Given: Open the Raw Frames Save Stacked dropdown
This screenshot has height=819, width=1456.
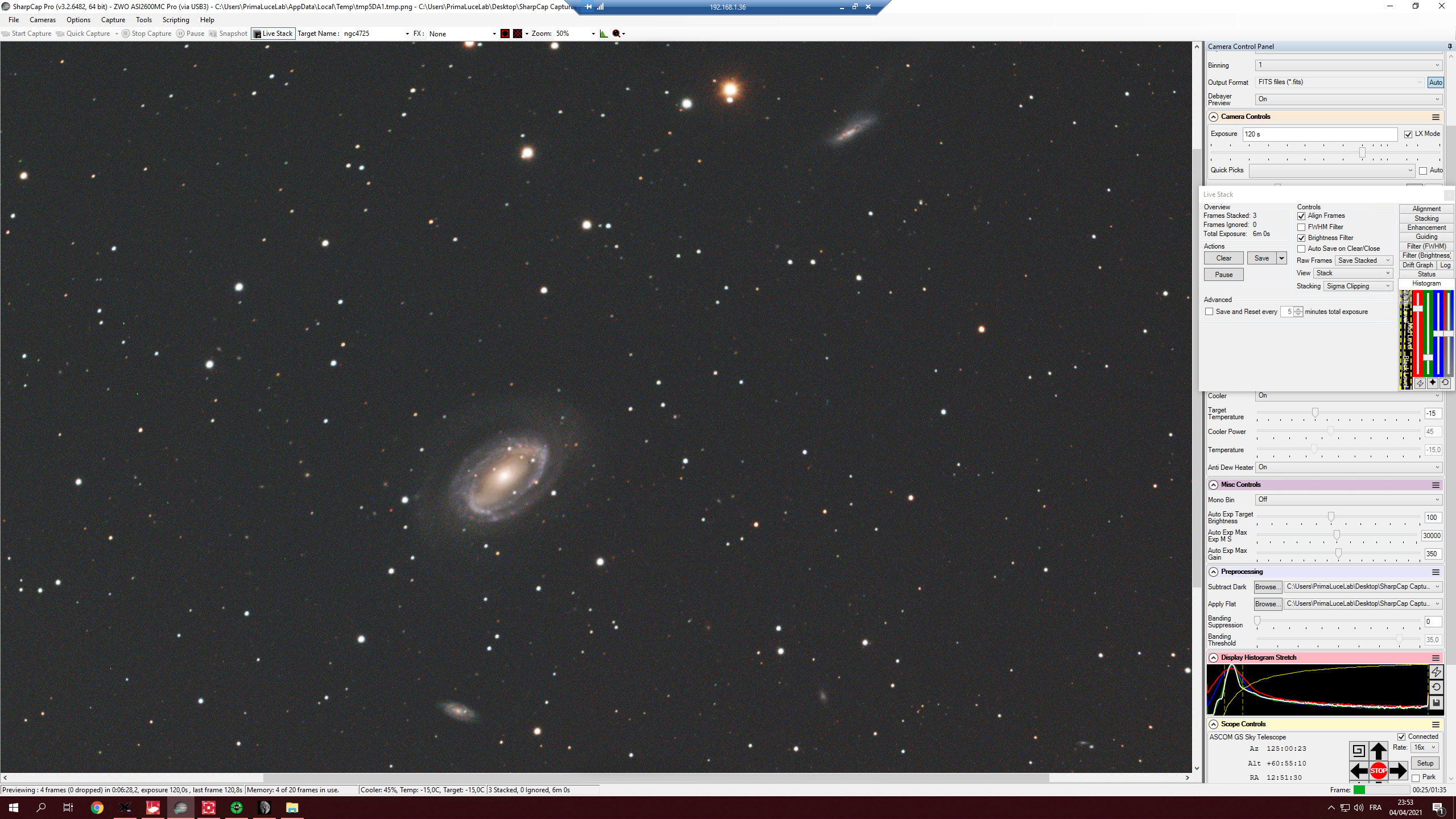Looking at the screenshot, I should coord(1363,260).
